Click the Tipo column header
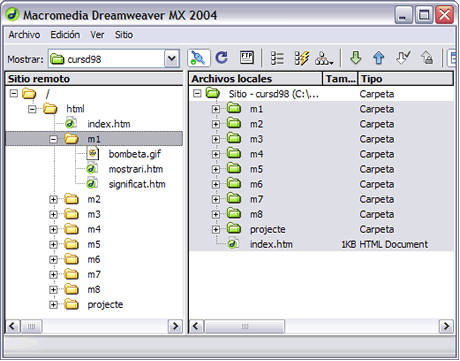This screenshot has width=460, height=361. pos(406,79)
